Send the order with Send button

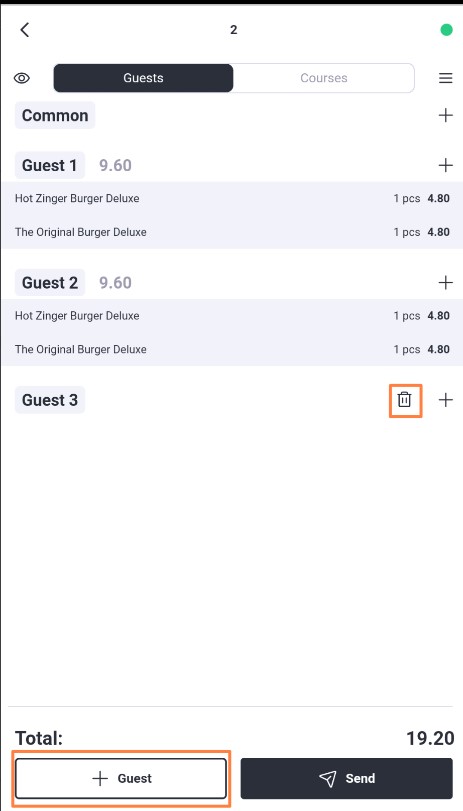coord(347,778)
